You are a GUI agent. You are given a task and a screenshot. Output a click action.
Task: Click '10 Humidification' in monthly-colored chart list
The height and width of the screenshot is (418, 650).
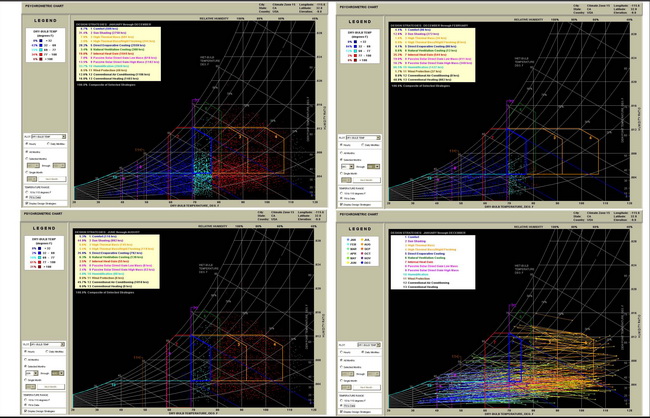(x=416, y=274)
